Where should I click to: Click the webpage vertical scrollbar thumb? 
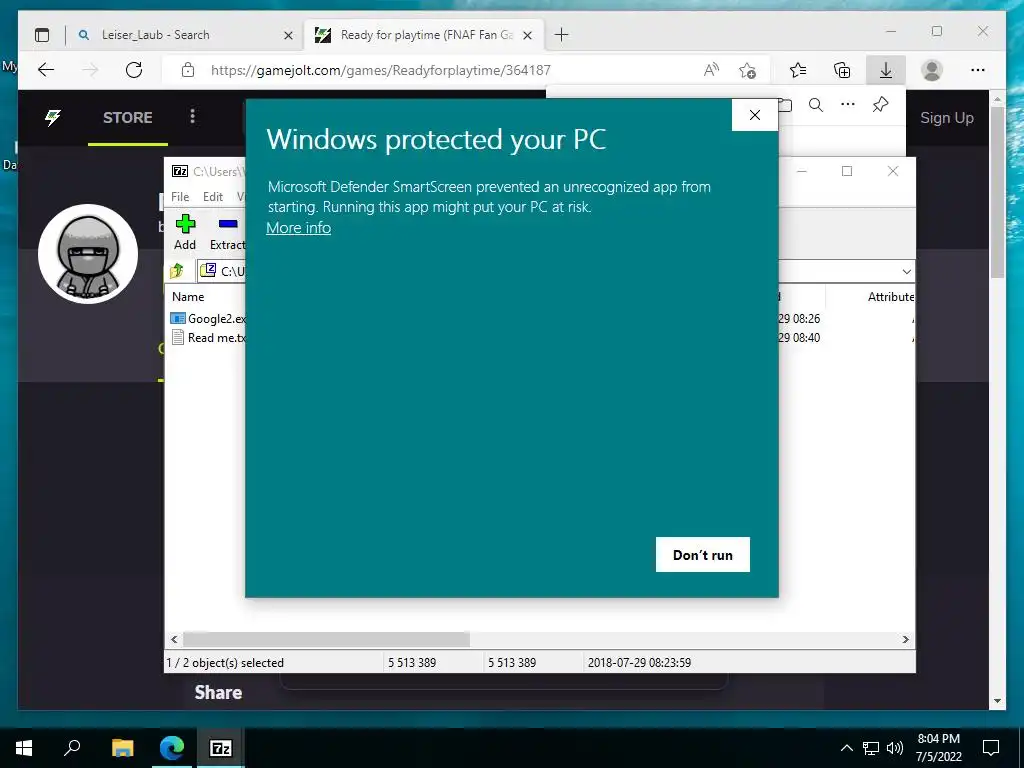point(997,192)
